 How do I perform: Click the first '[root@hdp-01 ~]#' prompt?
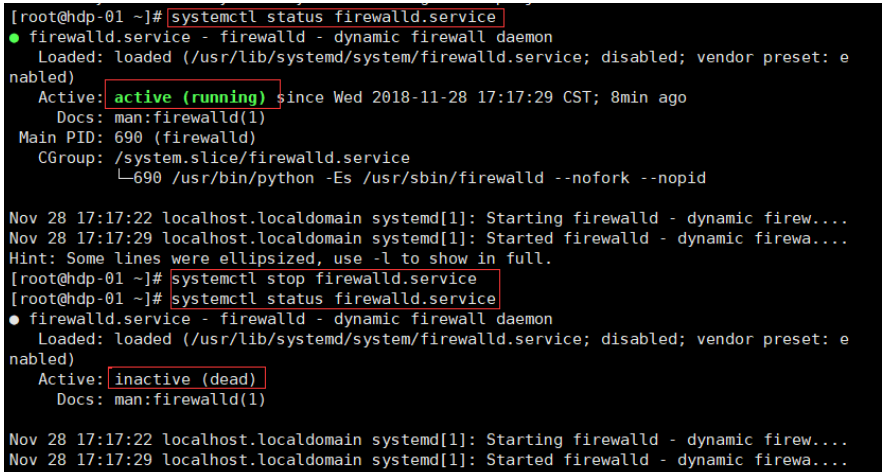[x=86, y=17]
